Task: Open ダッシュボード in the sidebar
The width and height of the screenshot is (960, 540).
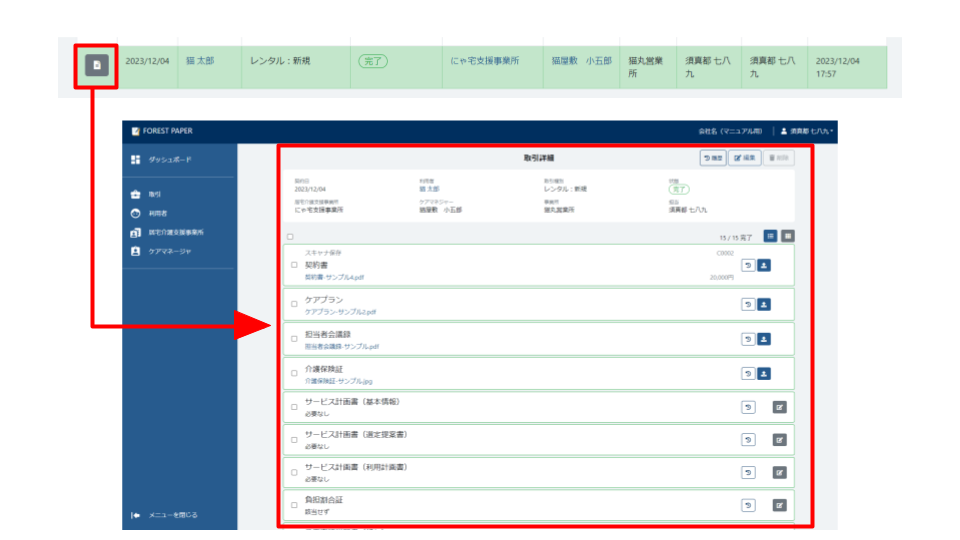Action: tap(169, 160)
